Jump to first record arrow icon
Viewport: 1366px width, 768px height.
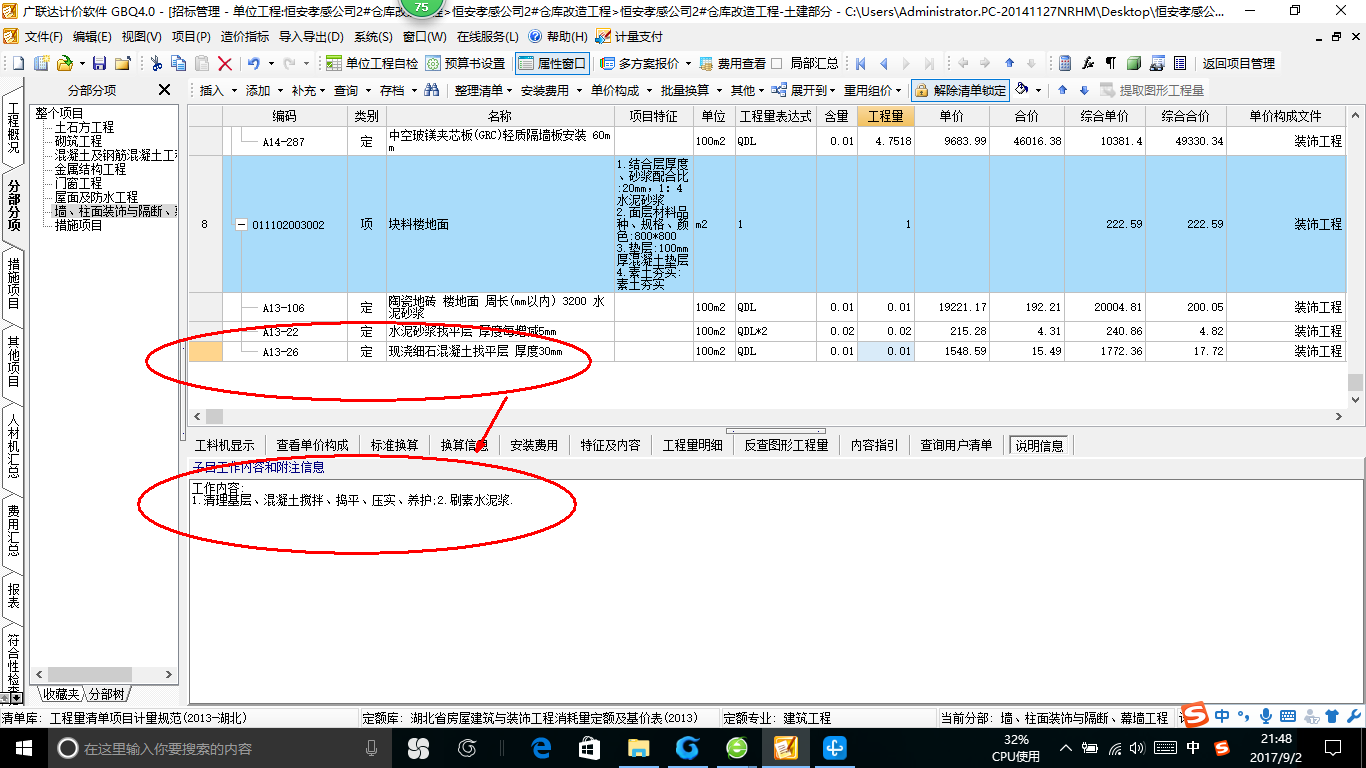(x=860, y=63)
